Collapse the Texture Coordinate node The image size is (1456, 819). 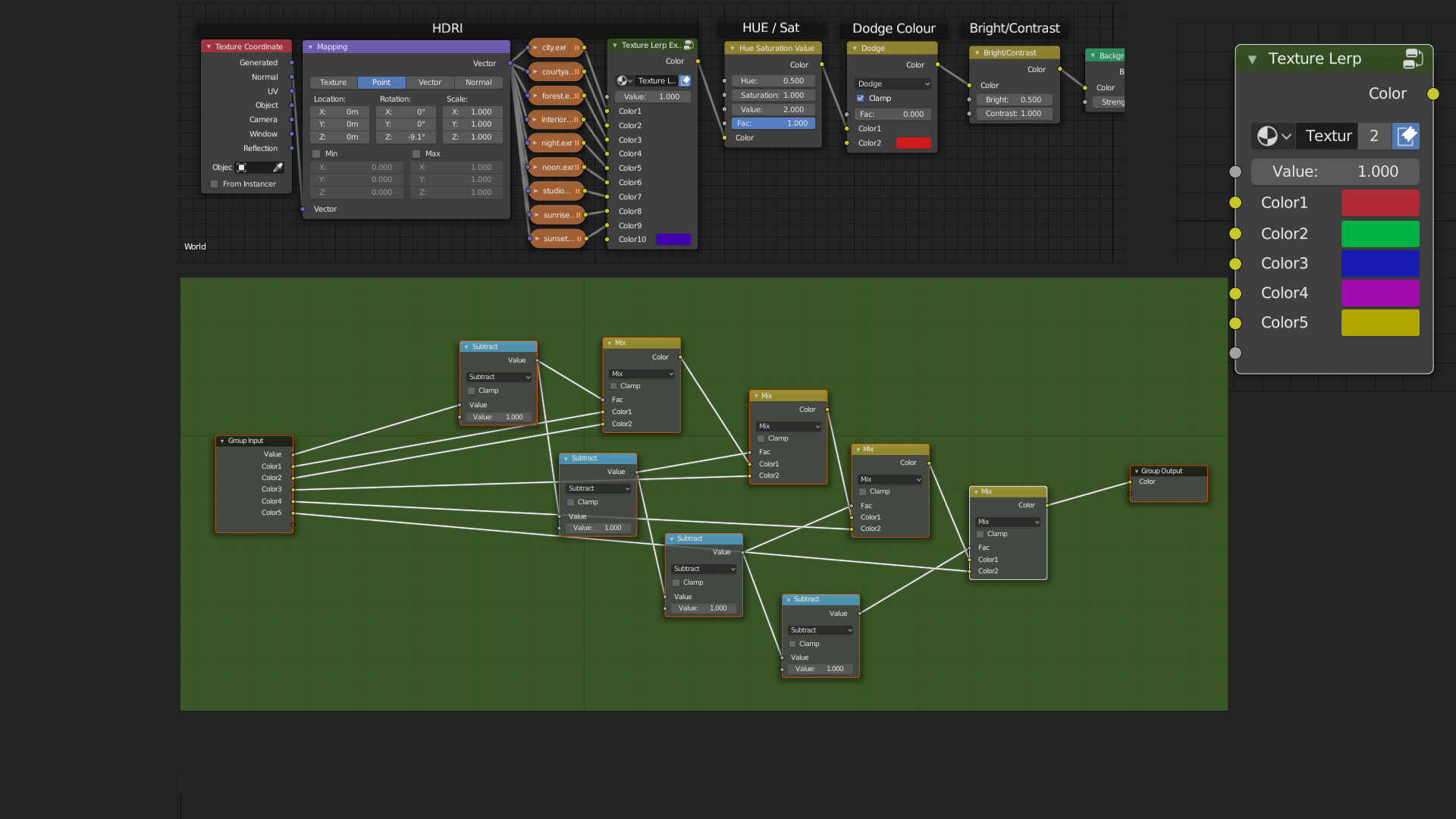(209, 47)
